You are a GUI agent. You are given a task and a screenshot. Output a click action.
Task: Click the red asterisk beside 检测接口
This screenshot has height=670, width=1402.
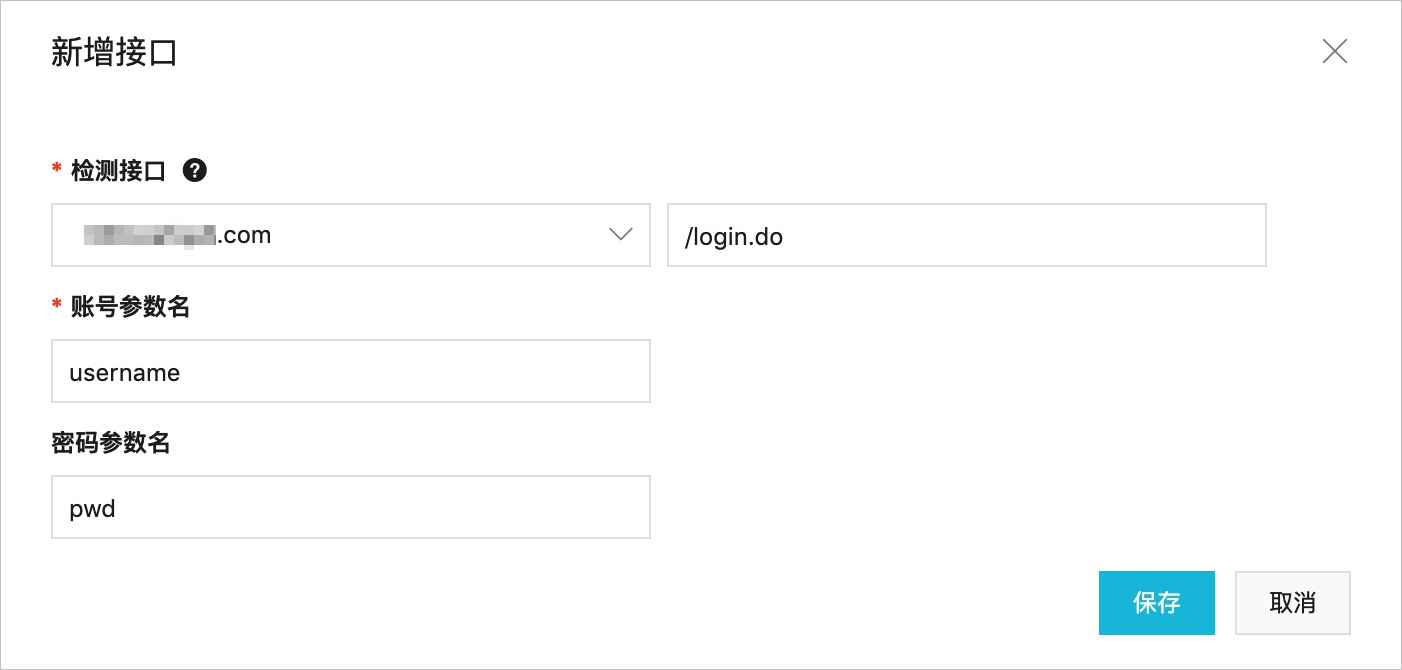click(57, 170)
